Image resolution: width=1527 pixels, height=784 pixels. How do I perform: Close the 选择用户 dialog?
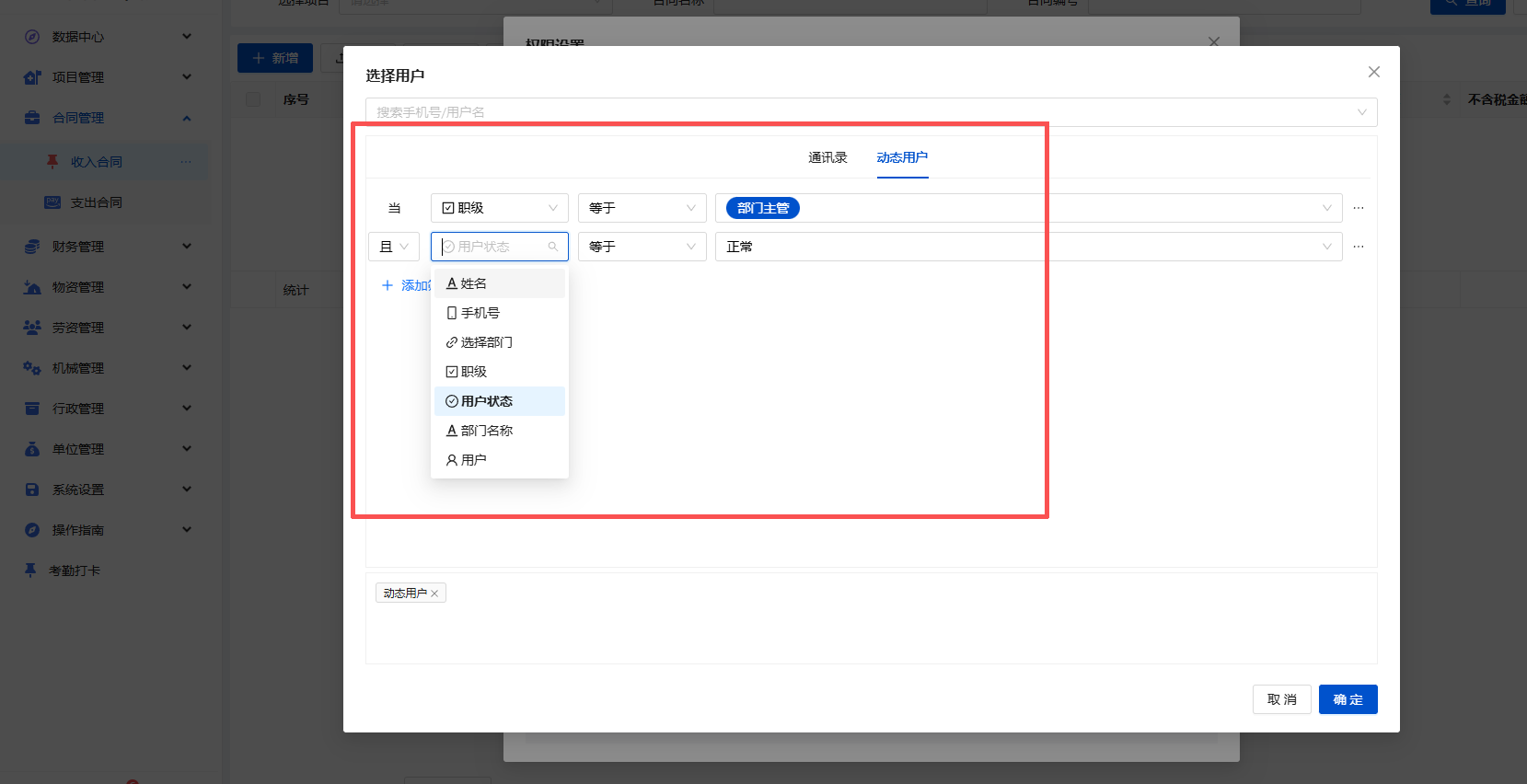pos(1374,72)
